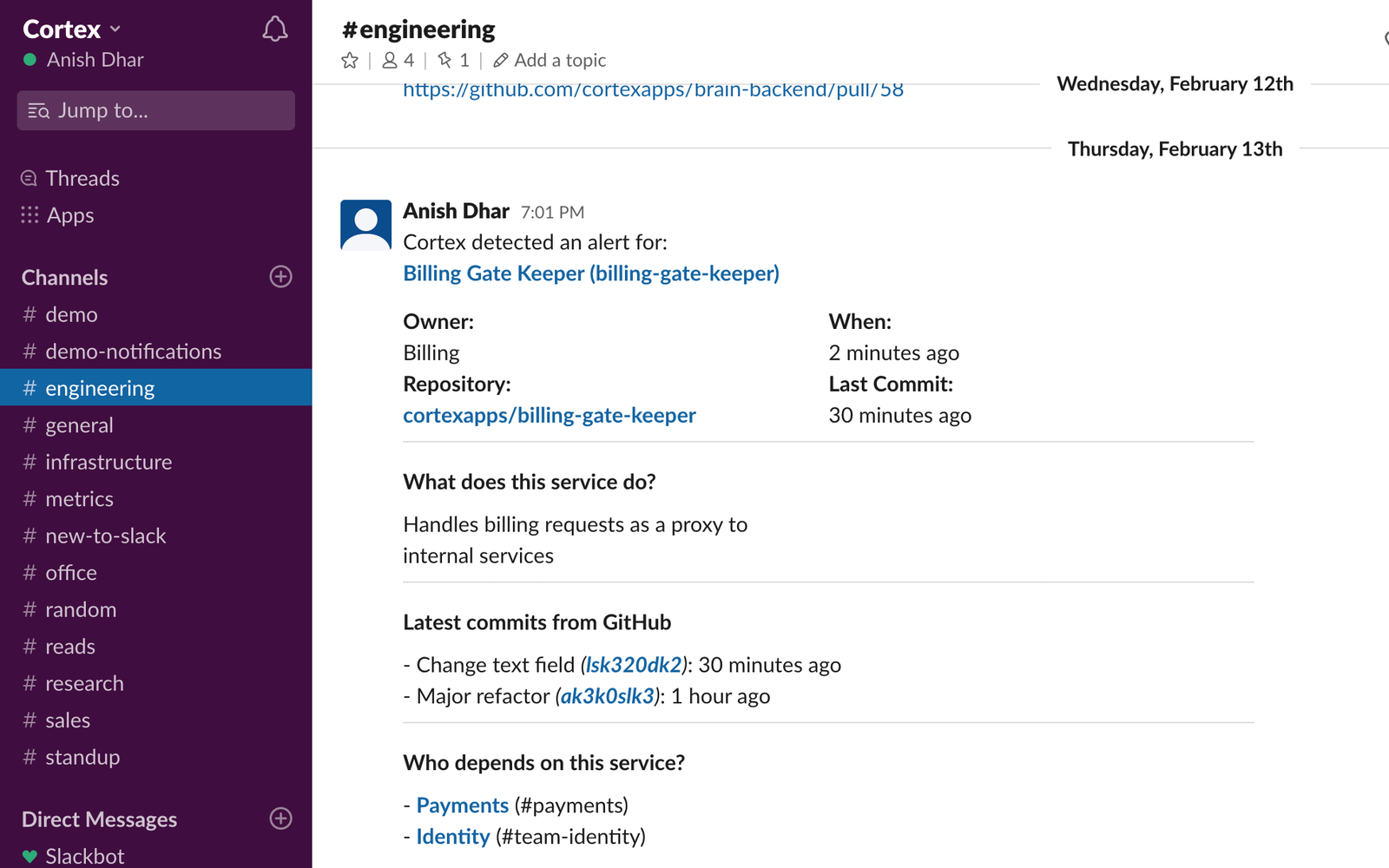Click the Slackbot heart status icon

(x=30, y=856)
